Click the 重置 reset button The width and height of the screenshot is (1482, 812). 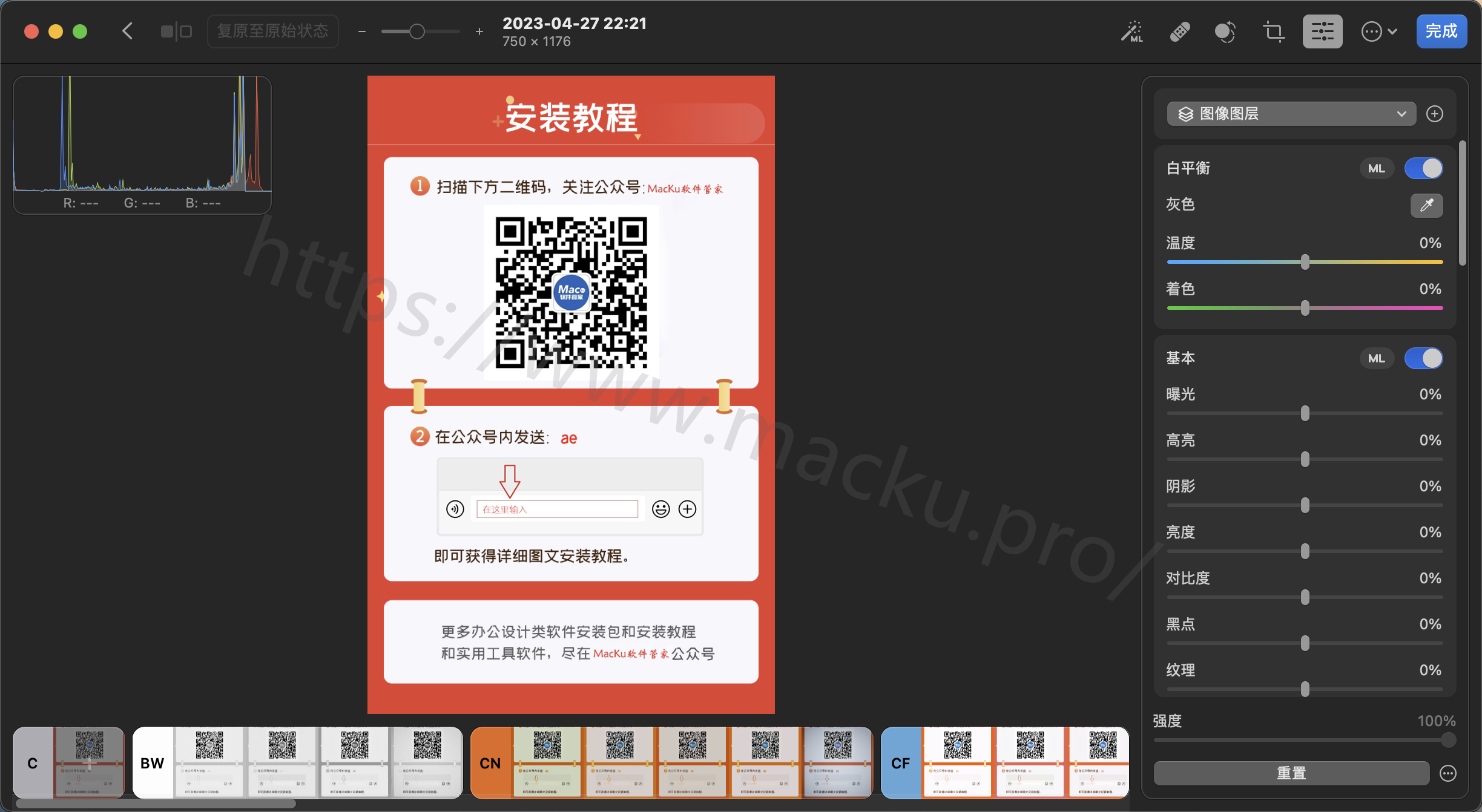point(1291,773)
